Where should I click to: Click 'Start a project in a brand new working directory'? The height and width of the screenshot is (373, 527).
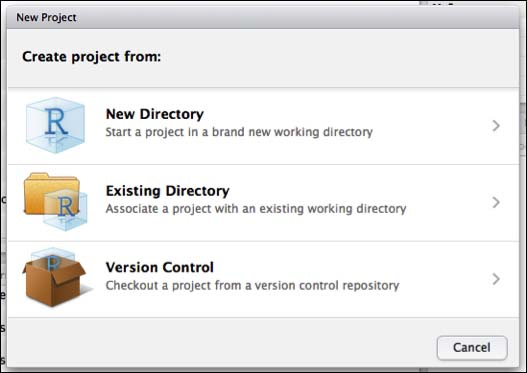239,132
